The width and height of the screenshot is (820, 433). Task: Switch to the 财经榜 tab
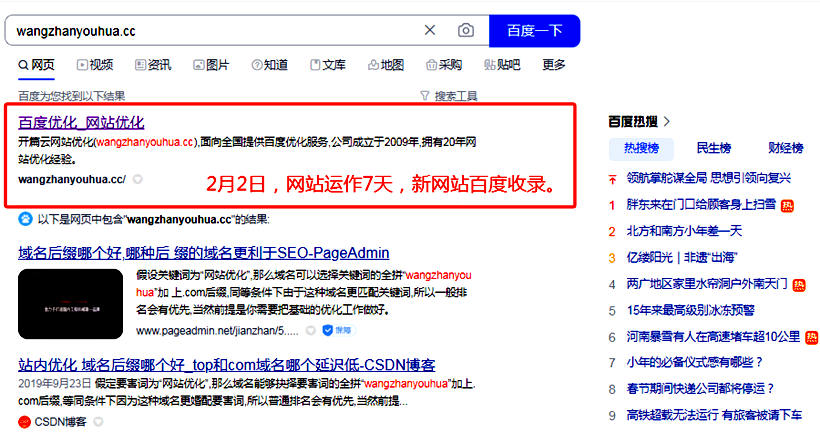pos(785,149)
